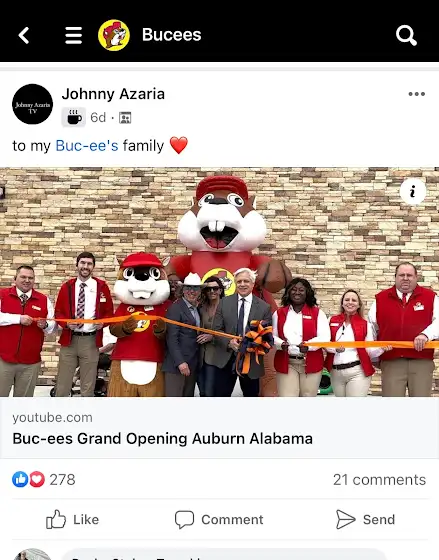Like the post
The height and width of the screenshot is (560, 439).
pyautogui.click(x=73, y=519)
